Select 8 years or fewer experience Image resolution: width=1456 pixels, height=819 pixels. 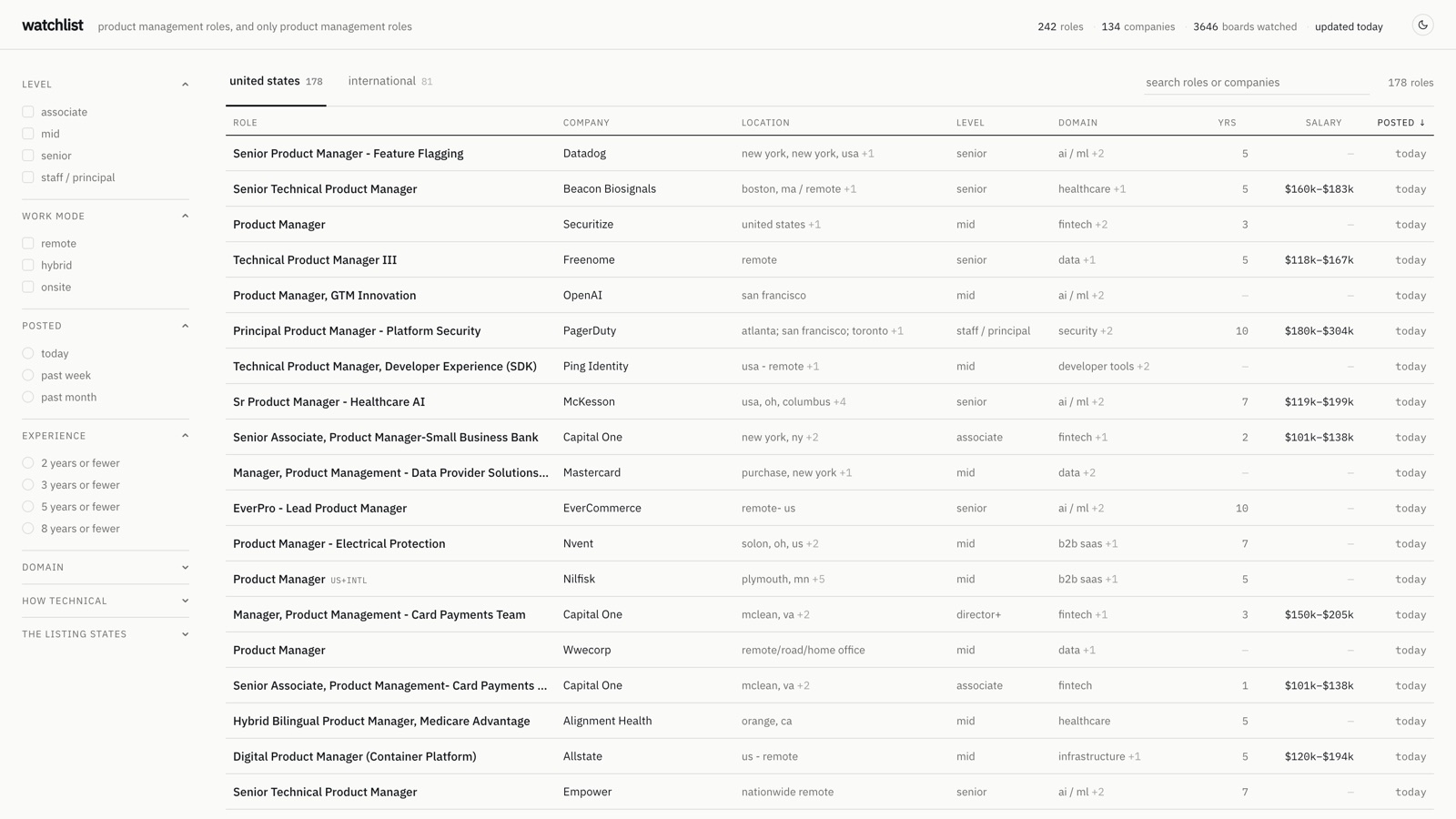(28, 529)
